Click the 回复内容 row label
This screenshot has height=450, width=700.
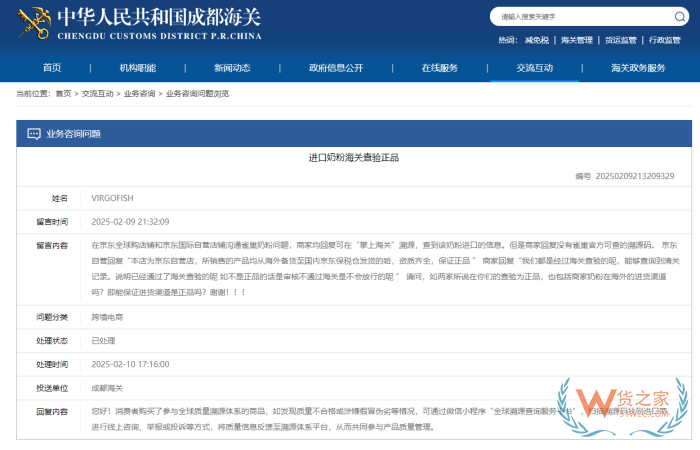(x=52, y=412)
